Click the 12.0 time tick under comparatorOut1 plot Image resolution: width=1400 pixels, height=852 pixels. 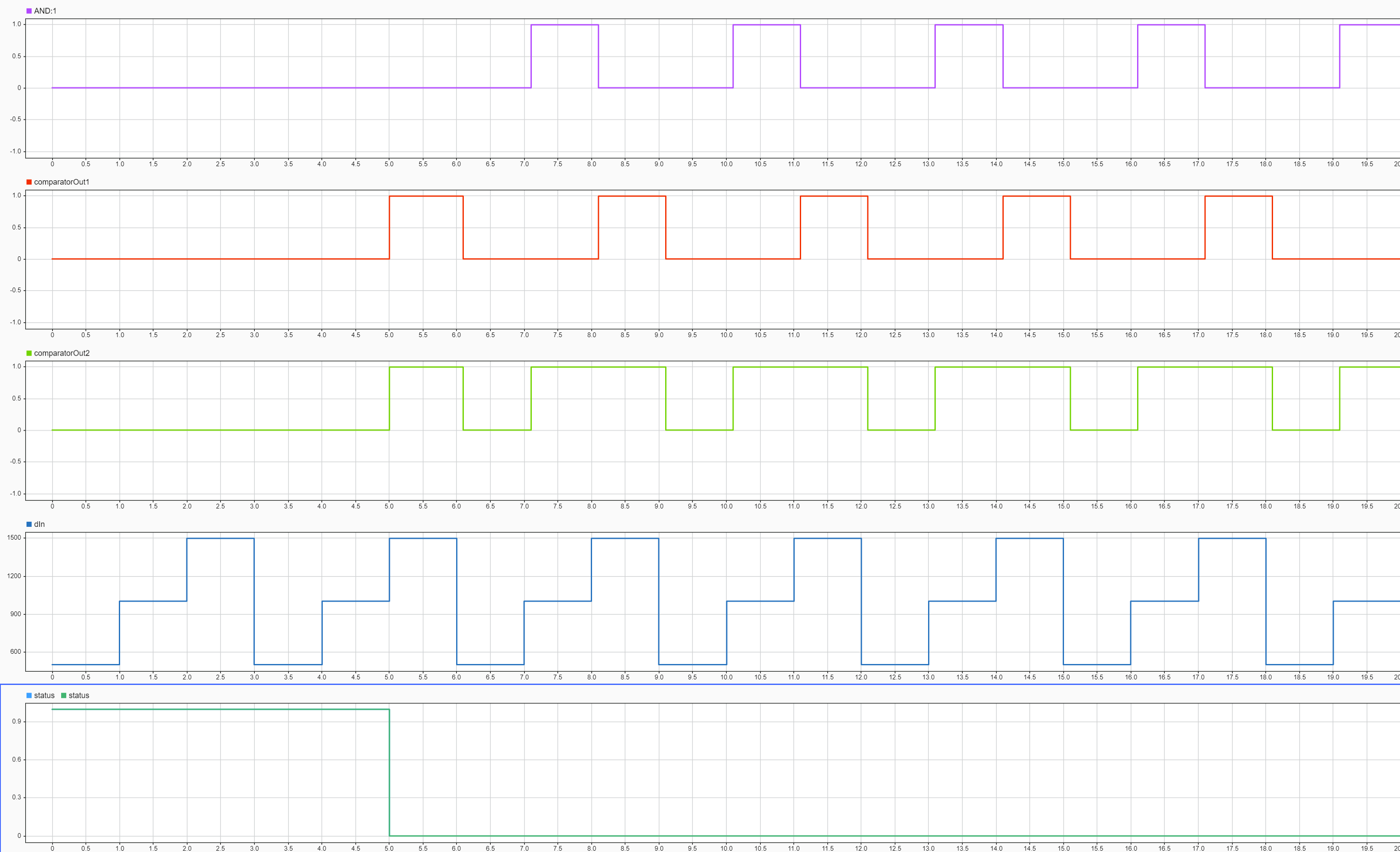pos(861,335)
